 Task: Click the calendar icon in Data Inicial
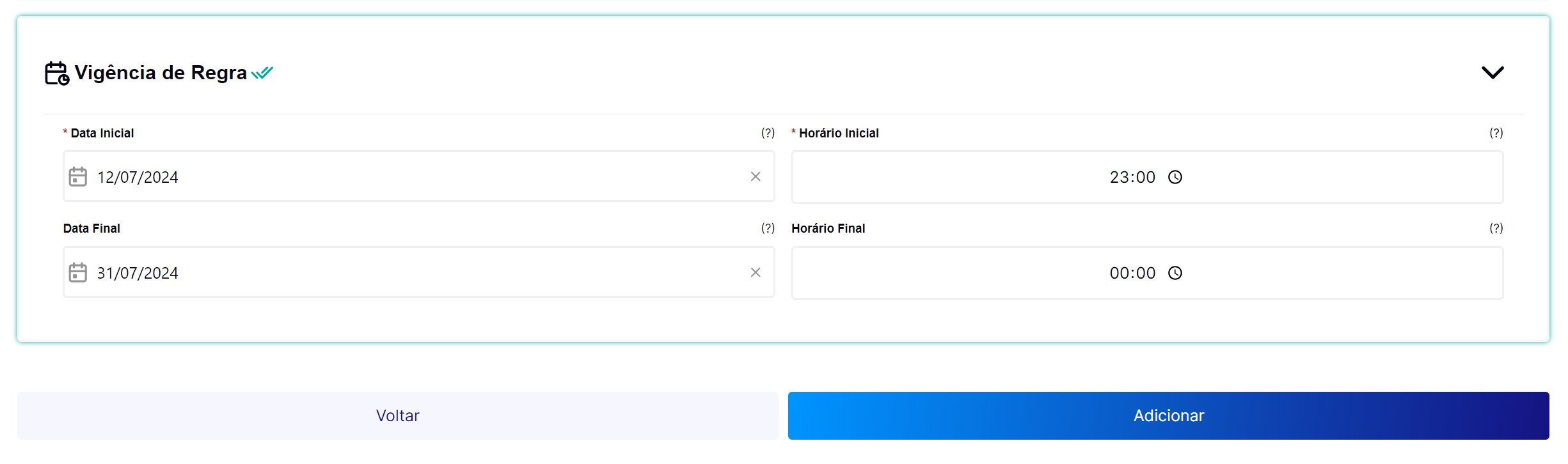(x=78, y=176)
